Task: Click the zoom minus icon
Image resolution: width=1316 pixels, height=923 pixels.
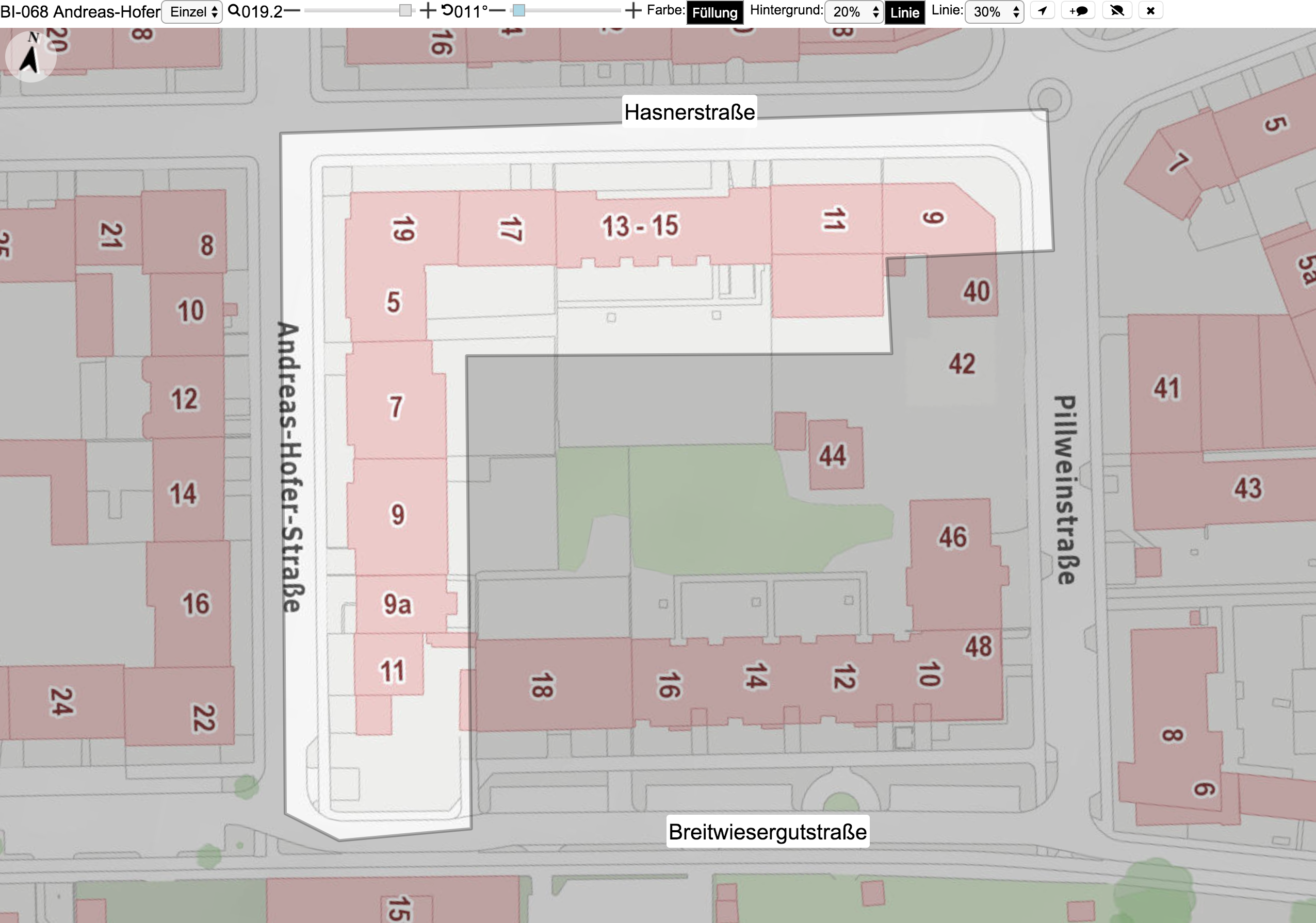Action: click(x=292, y=11)
